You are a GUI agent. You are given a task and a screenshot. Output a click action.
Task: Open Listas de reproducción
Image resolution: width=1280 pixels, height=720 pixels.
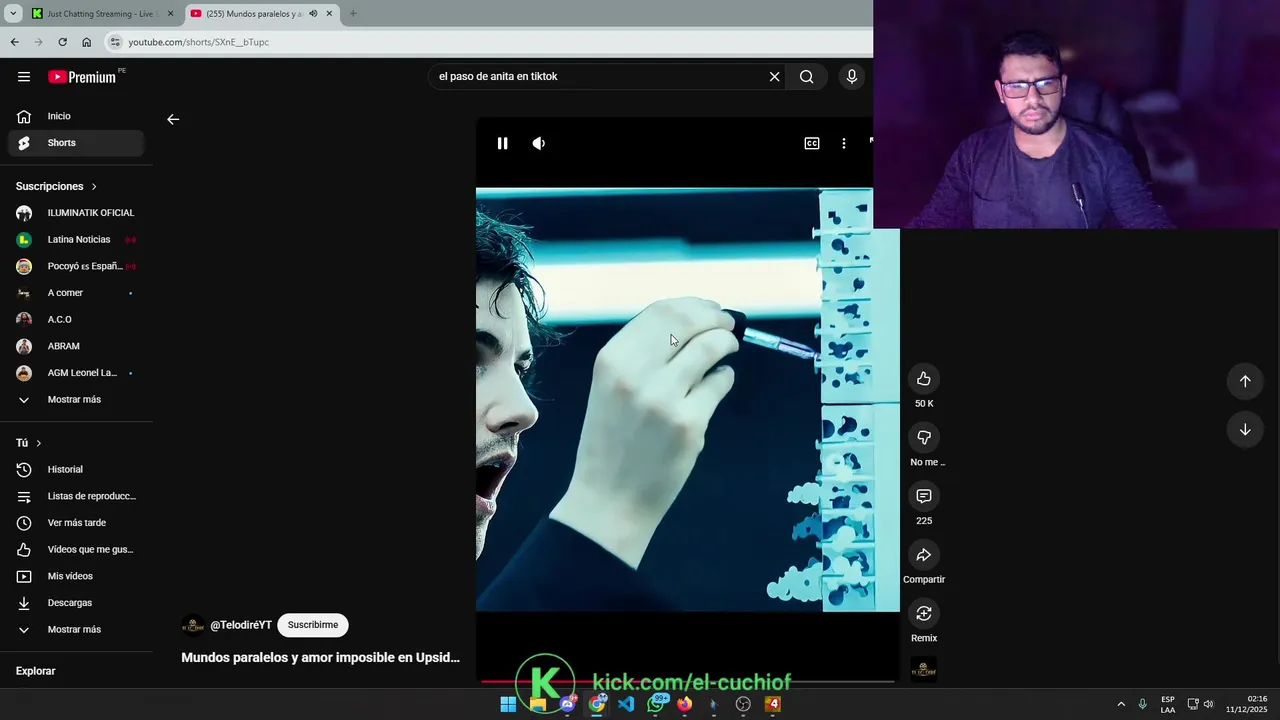[x=76, y=496]
